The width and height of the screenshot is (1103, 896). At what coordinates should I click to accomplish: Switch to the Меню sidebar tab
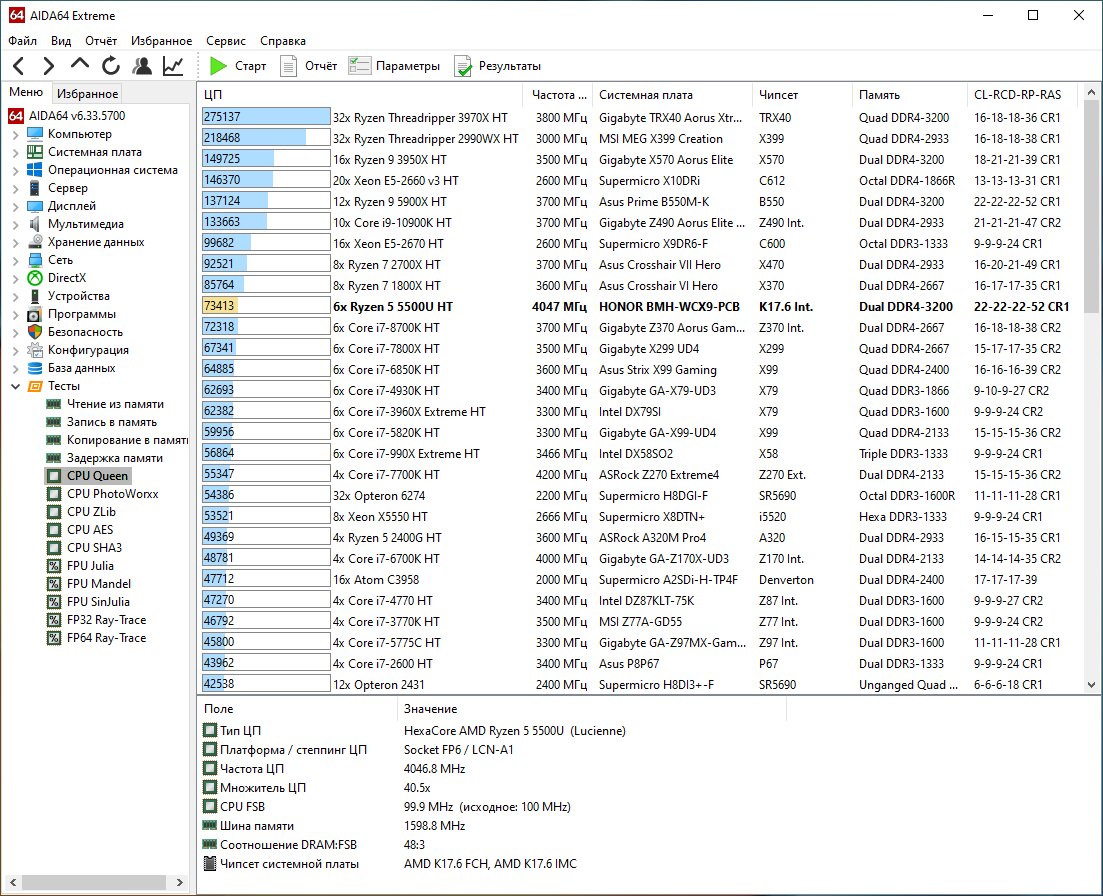pyautogui.click(x=26, y=92)
